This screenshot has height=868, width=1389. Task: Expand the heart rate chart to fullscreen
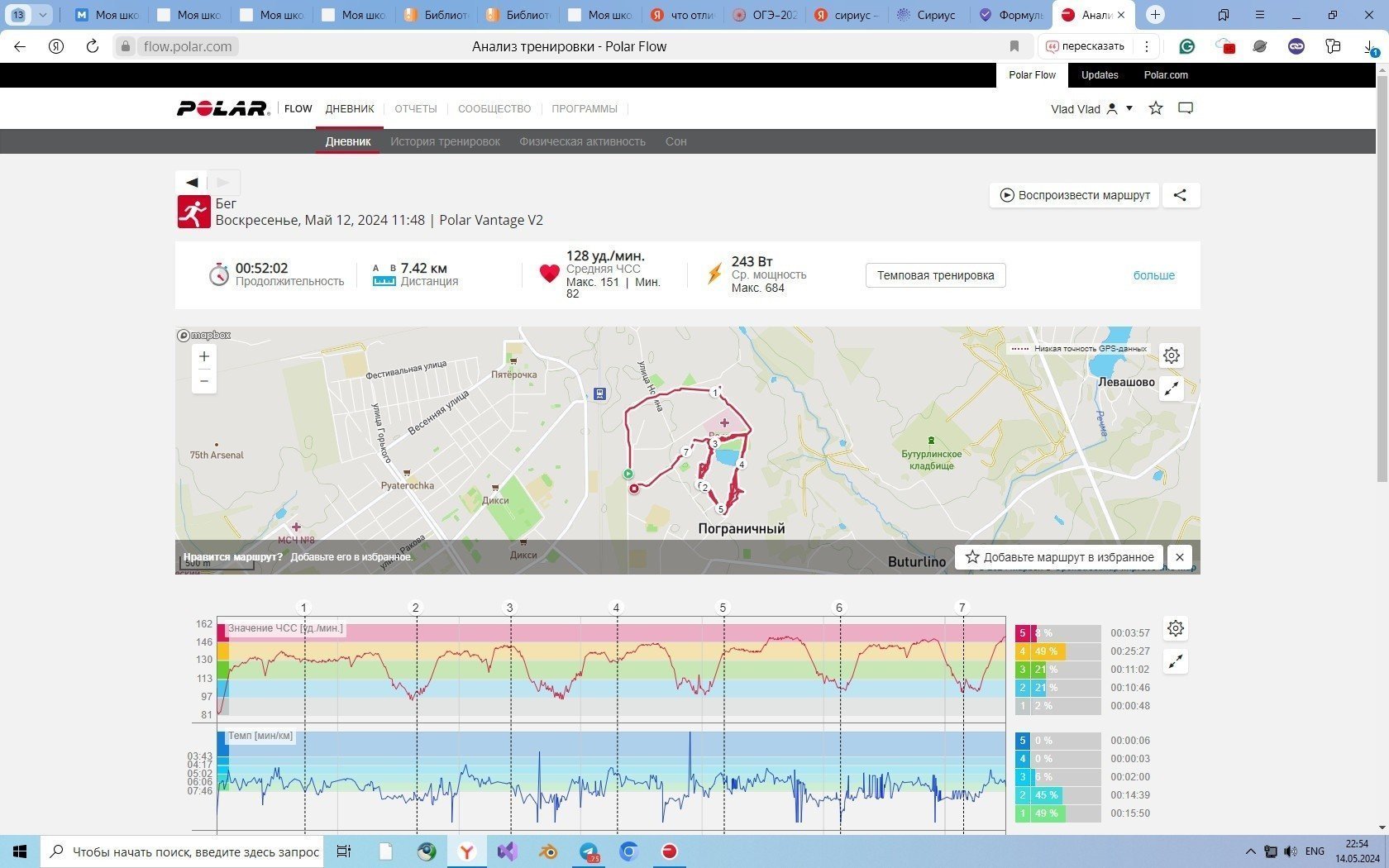[1176, 661]
